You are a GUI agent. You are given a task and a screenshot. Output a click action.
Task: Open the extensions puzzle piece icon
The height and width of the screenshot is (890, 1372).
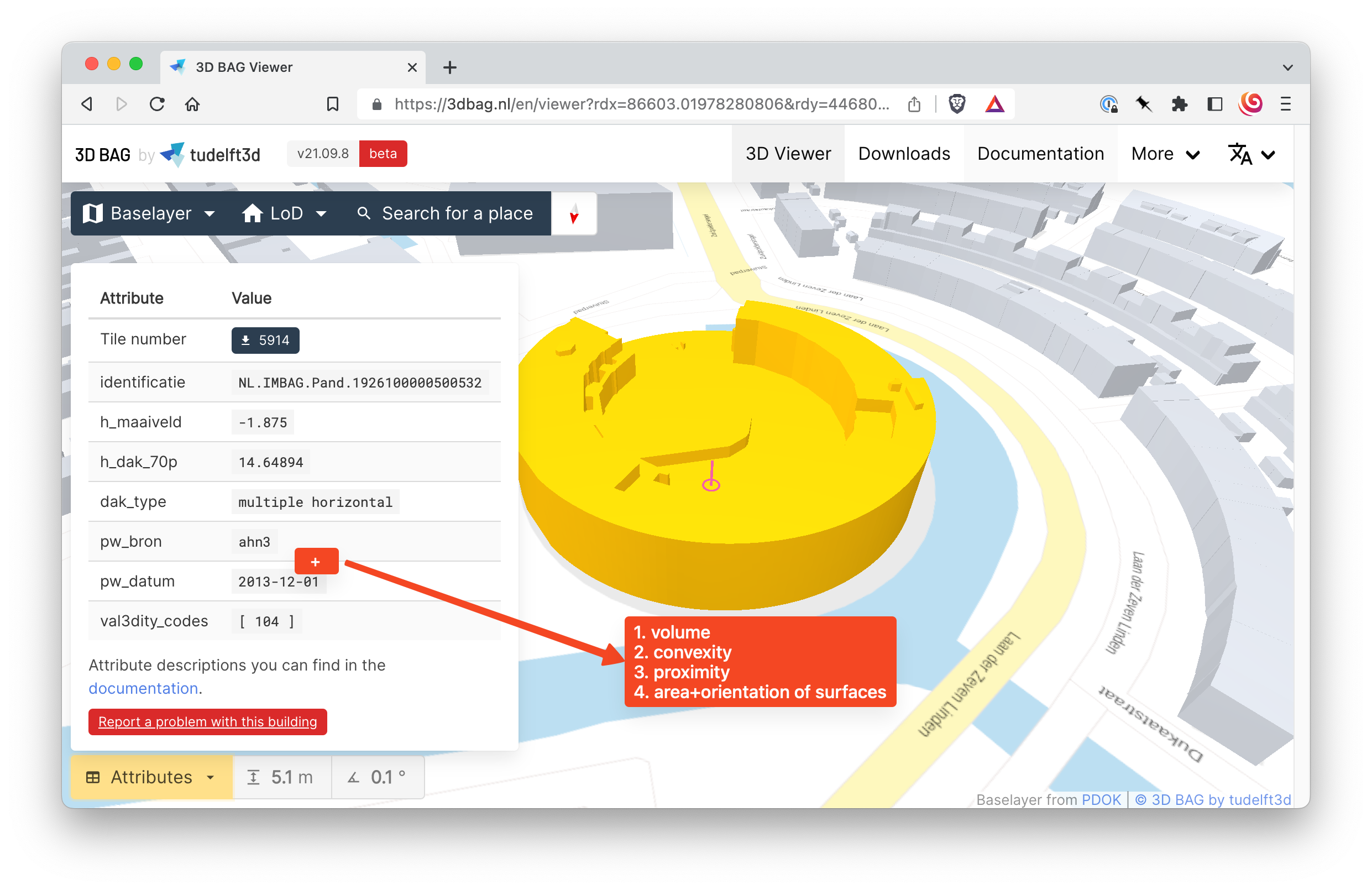(x=1180, y=104)
